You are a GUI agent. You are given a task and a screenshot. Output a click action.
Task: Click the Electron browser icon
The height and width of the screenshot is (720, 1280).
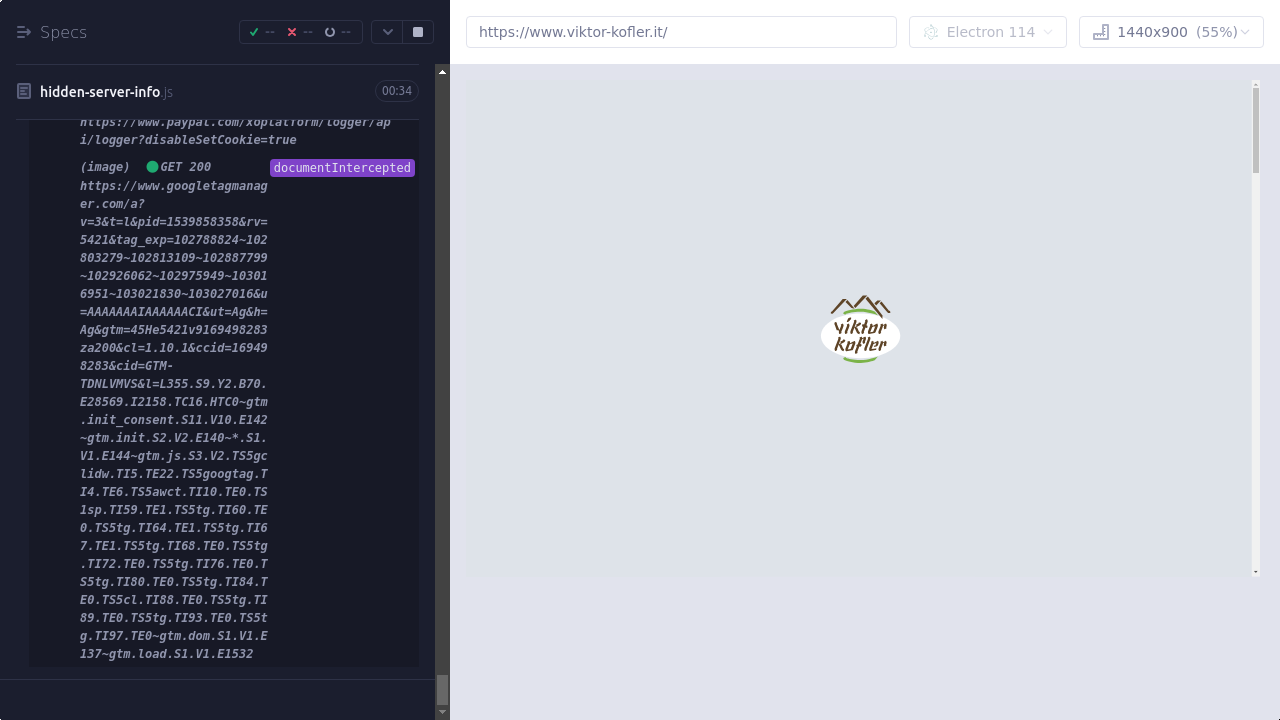coord(931,32)
